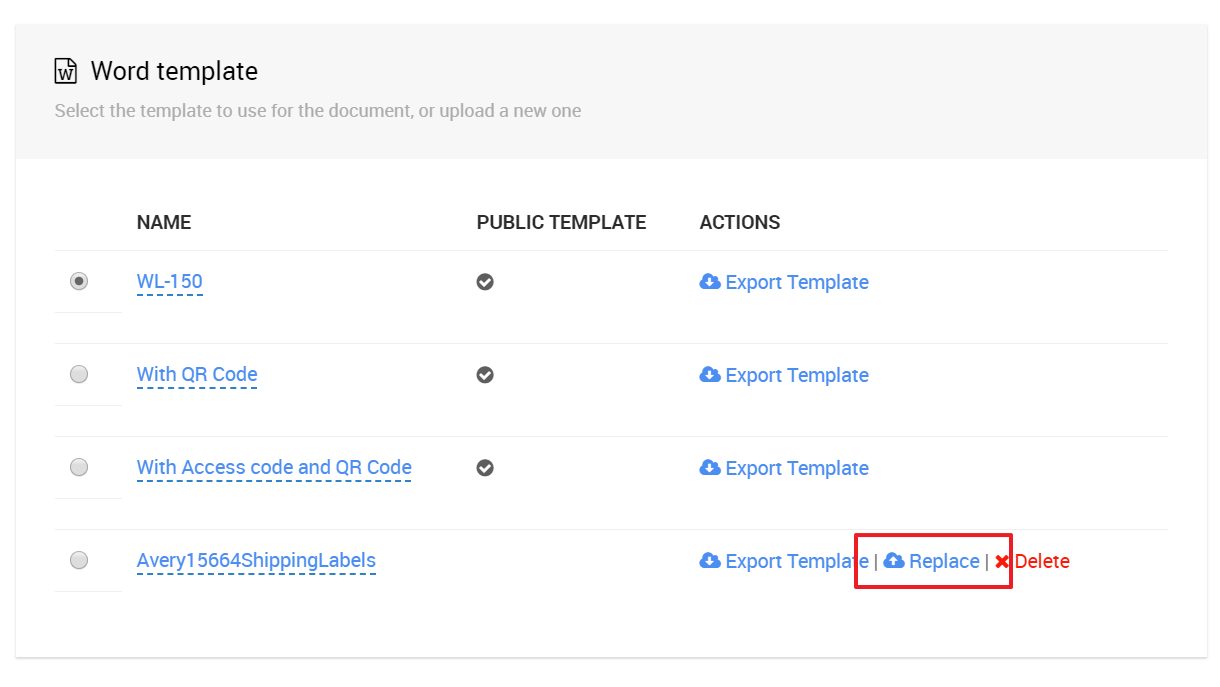This screenshot has height=687, width=1220.
Task: Open Avery15664ShippingLabels template name link
Action: [x=256, y=561]
